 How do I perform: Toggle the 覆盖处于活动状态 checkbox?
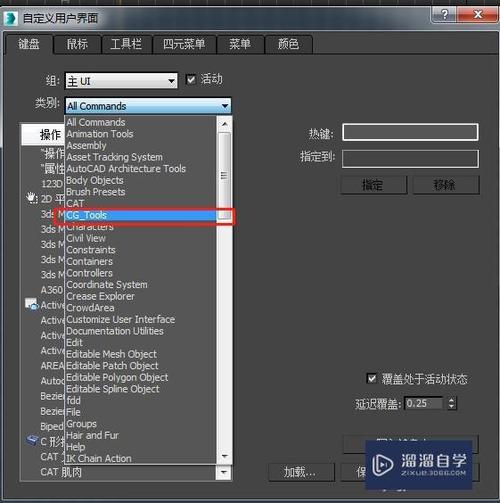point(371,379)
